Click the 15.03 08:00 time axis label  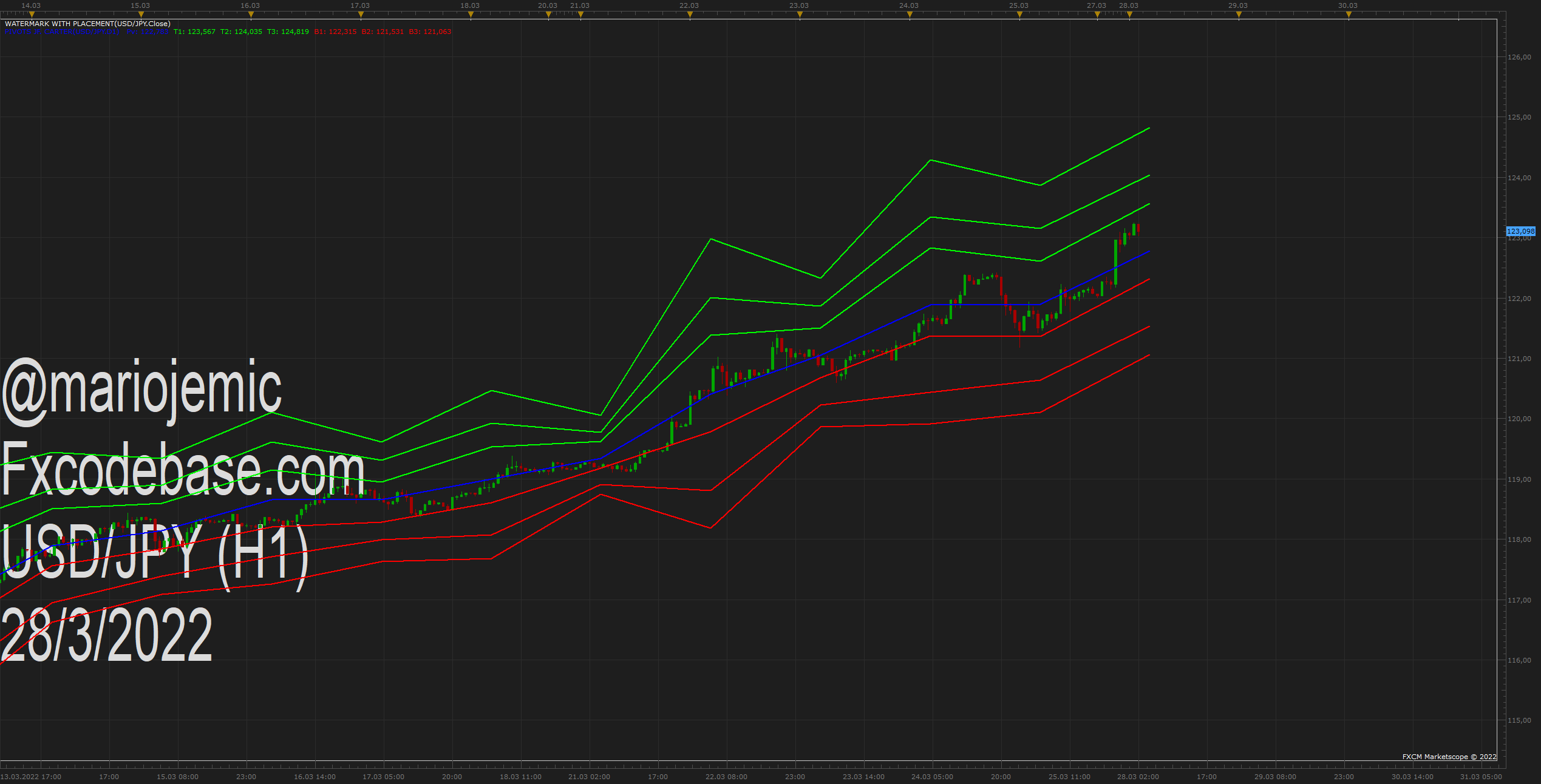178,777
